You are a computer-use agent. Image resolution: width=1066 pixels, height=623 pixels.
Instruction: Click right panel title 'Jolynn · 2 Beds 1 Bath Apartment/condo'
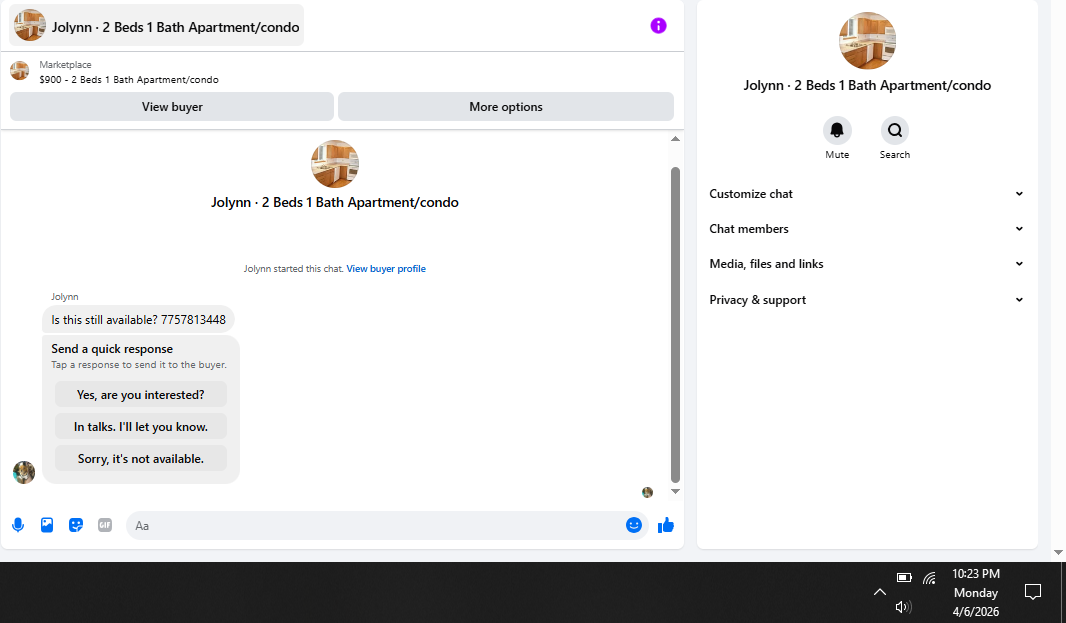point(867,85)
